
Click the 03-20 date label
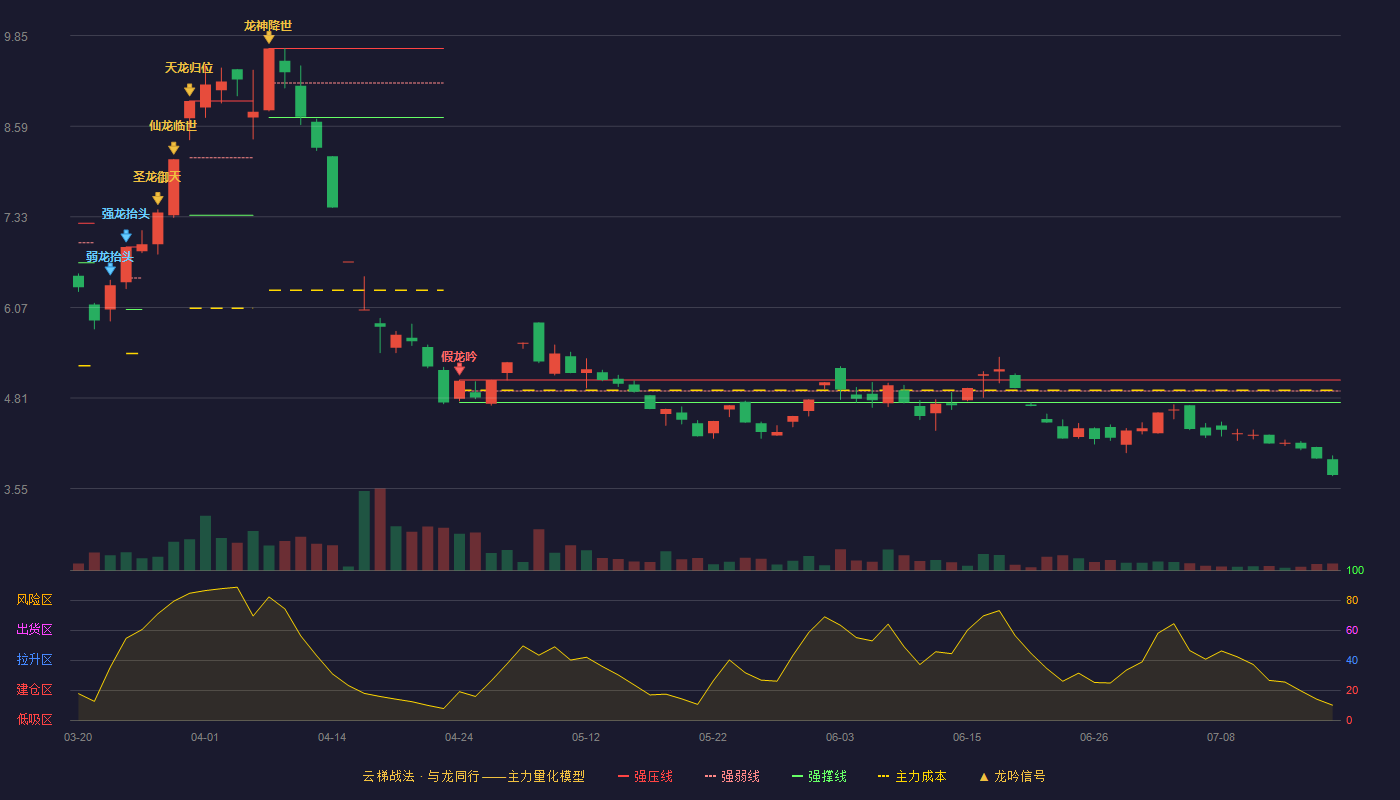[x=78, y=737]
